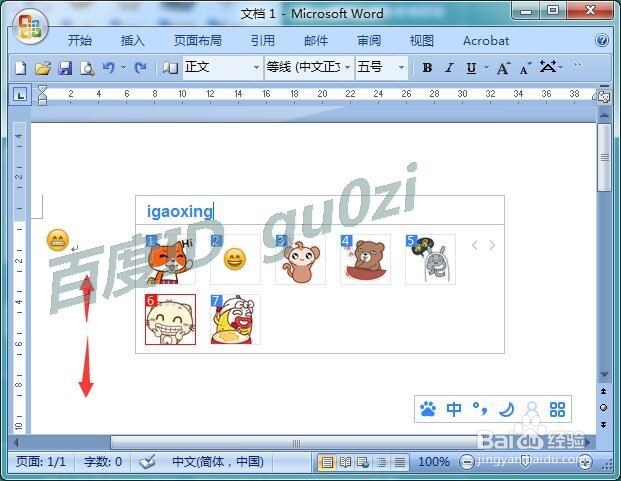Redo the last action

click(140, 68)
